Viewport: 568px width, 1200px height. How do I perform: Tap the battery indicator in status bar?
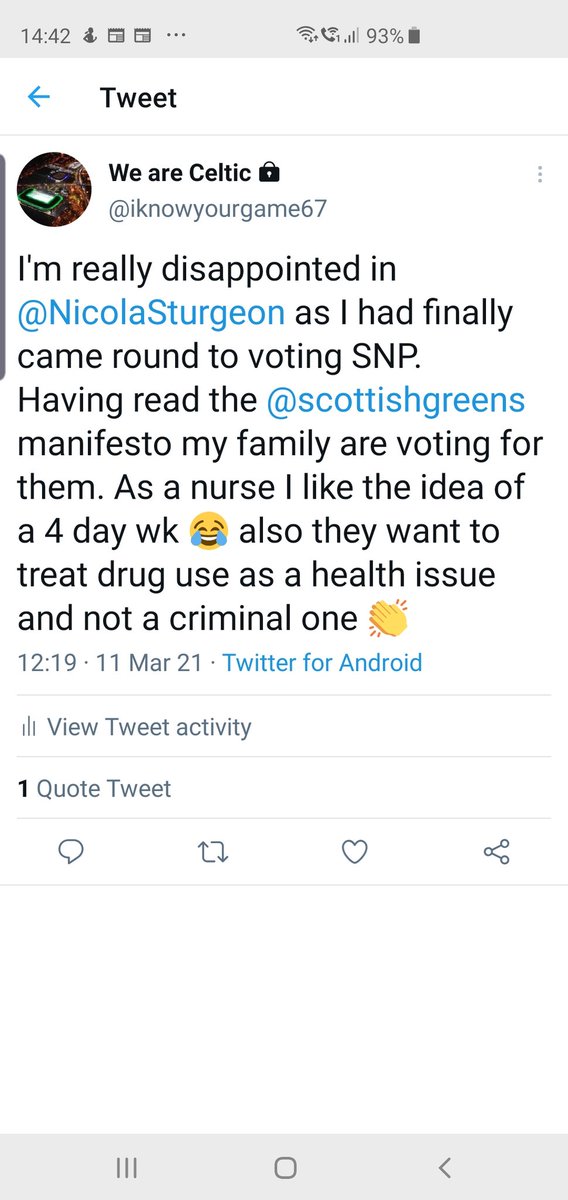(x=414, y=36)
